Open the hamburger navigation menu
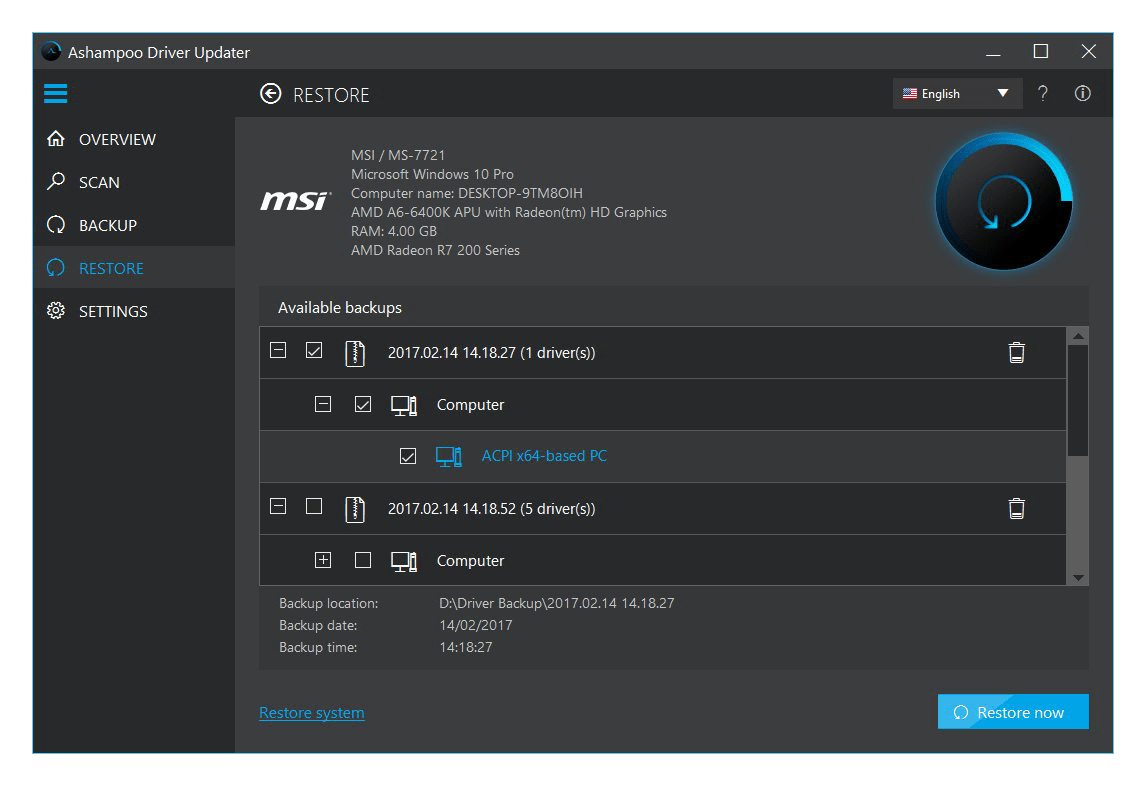This screenshot has height=786, width=1146. pyautogui.click(x=55, y=93)
